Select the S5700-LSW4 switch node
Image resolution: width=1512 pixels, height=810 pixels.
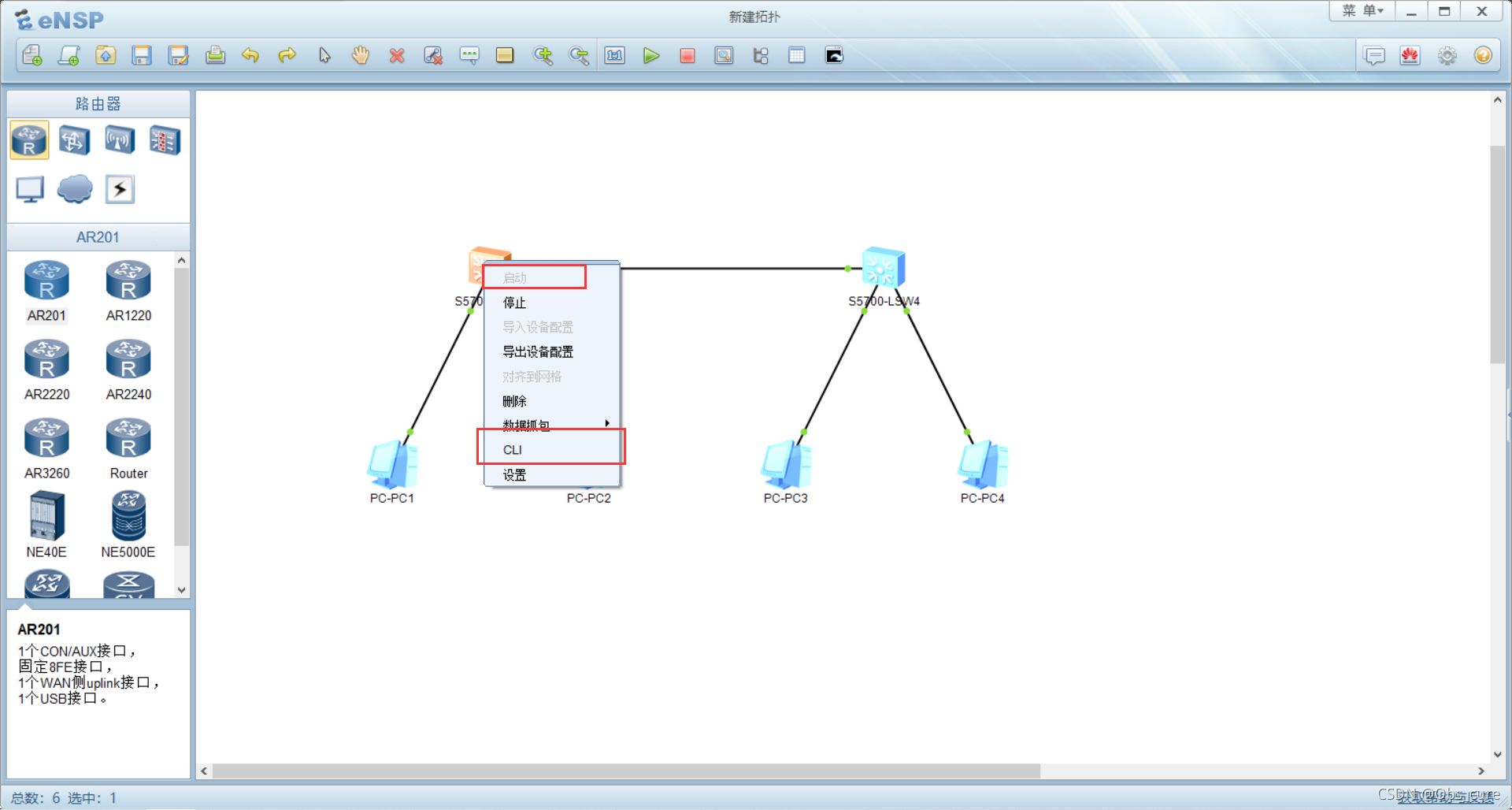tap(883, 269)
